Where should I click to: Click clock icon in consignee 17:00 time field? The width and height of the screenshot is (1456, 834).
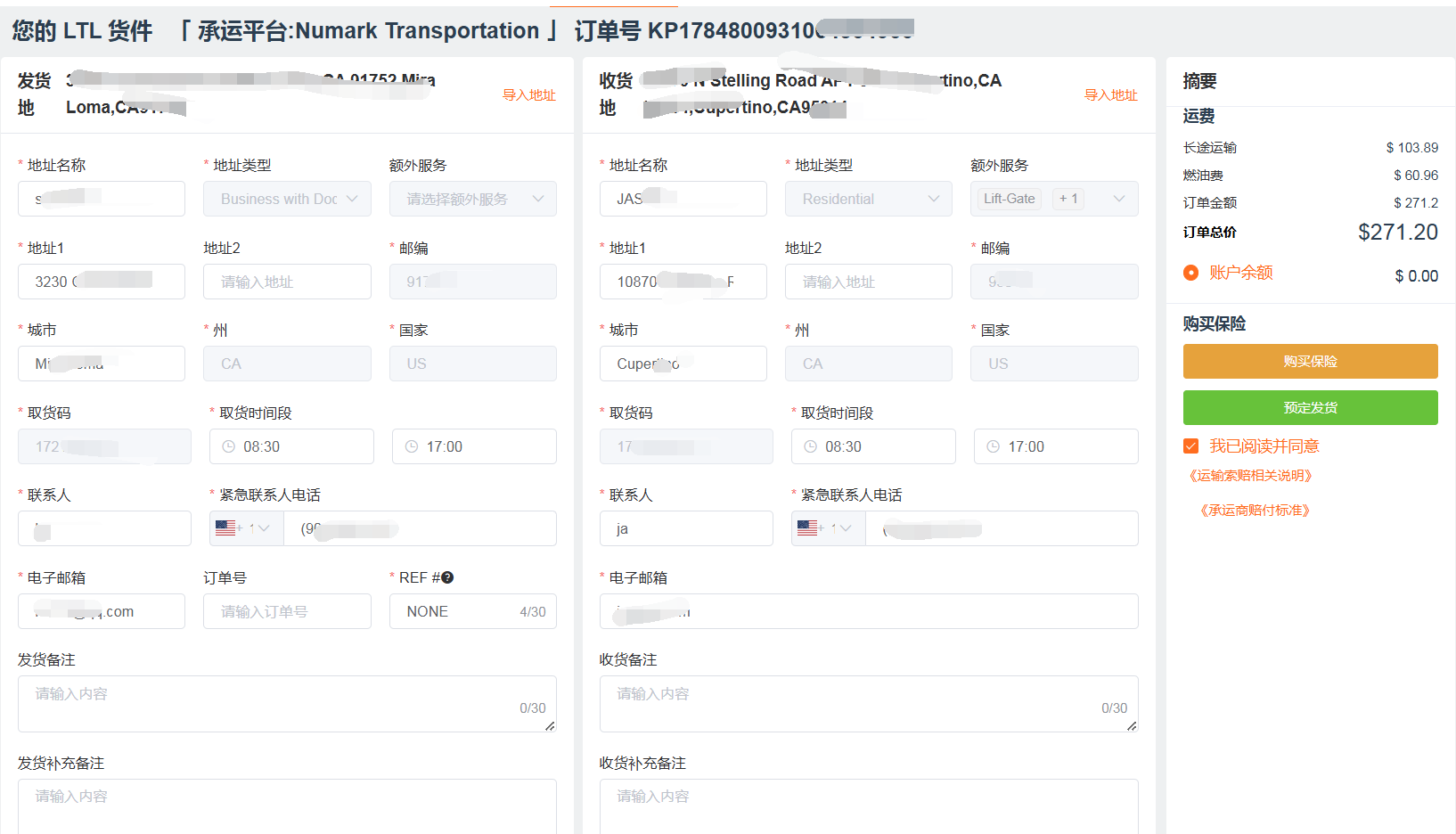coord(994,446)
